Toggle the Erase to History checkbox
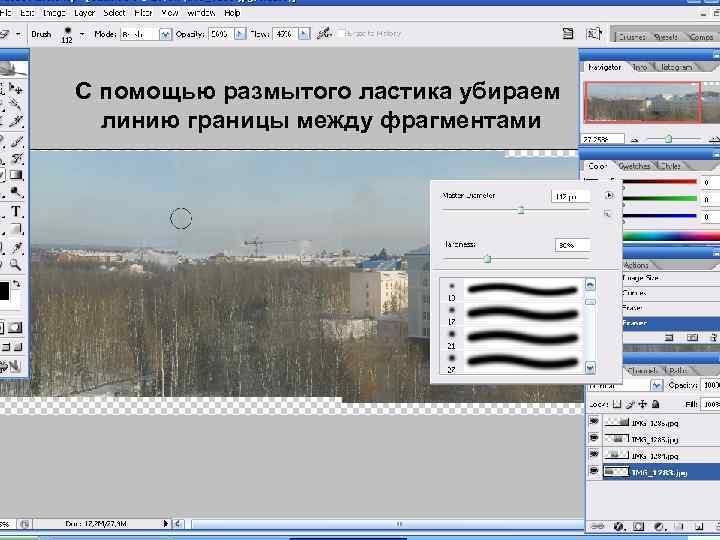This screenshot has width=720, height=540. pyautogui.click(x=340, y=34)
